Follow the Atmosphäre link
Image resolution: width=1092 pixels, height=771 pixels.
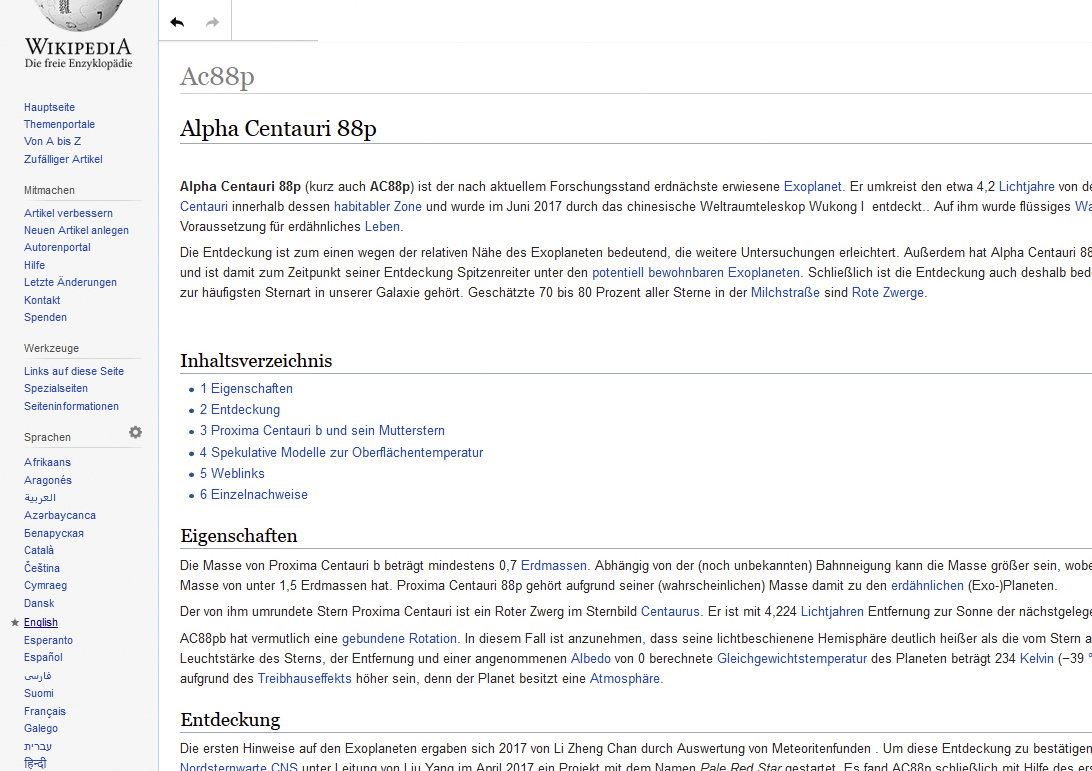click(x=625, y=679)
